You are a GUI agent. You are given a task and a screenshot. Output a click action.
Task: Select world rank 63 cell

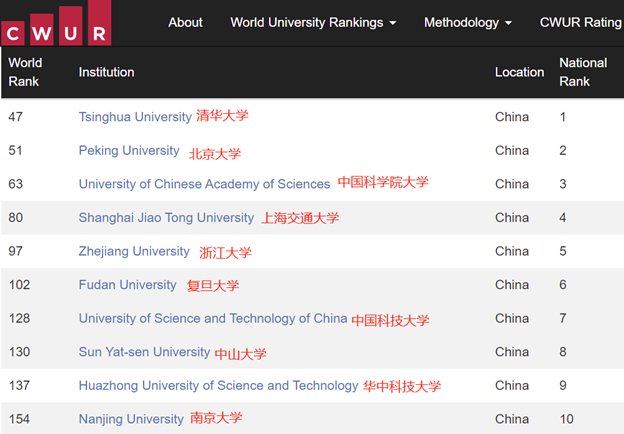click(16, 184)
